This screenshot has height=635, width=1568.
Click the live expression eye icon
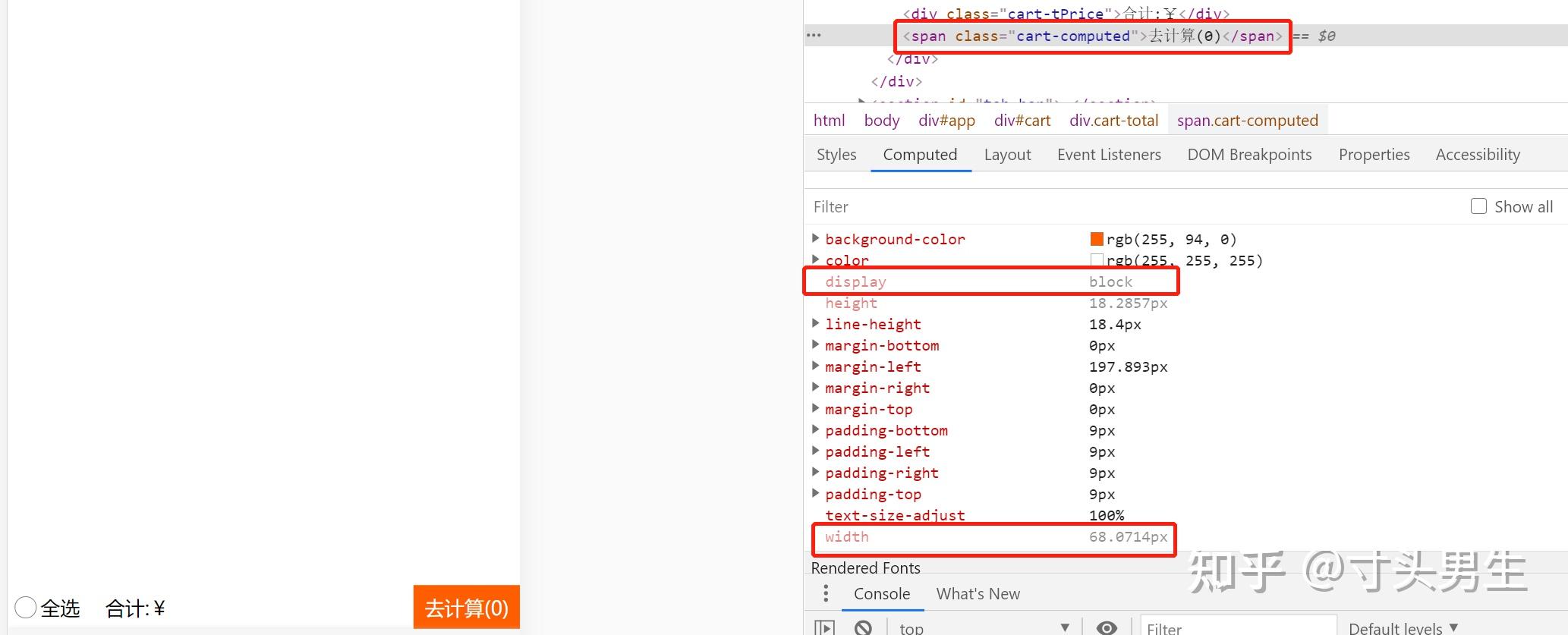(1107, 627)
